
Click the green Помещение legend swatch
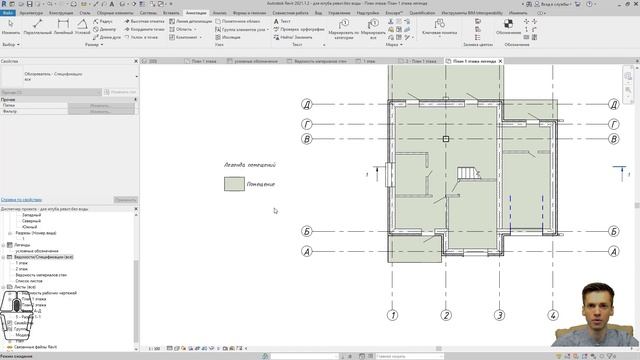coord(234,184)
